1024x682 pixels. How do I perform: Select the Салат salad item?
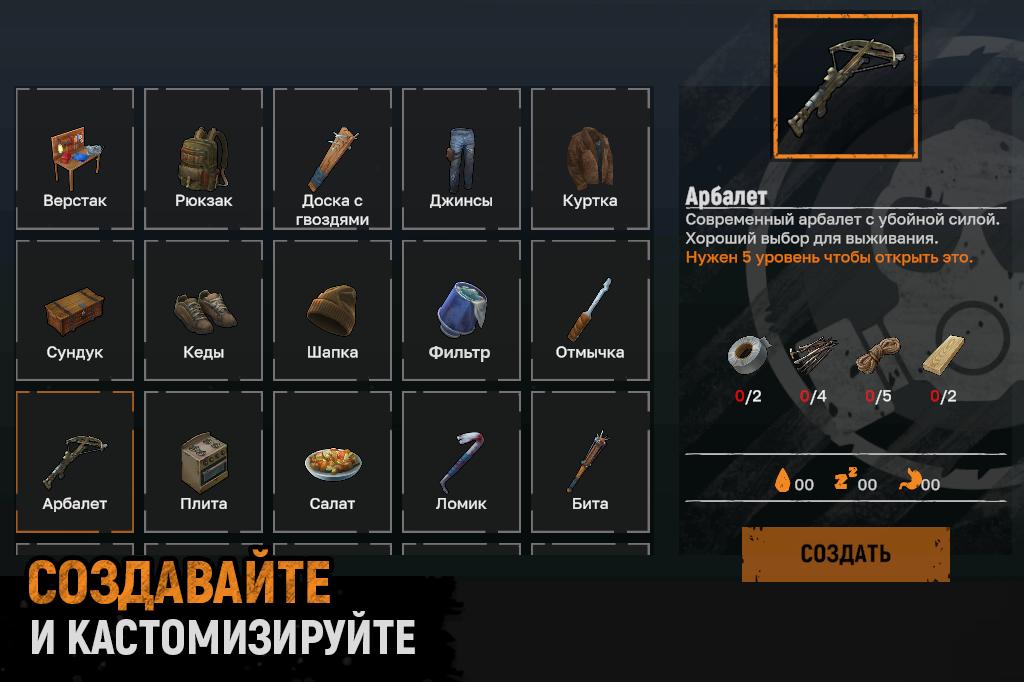[332, 462]
